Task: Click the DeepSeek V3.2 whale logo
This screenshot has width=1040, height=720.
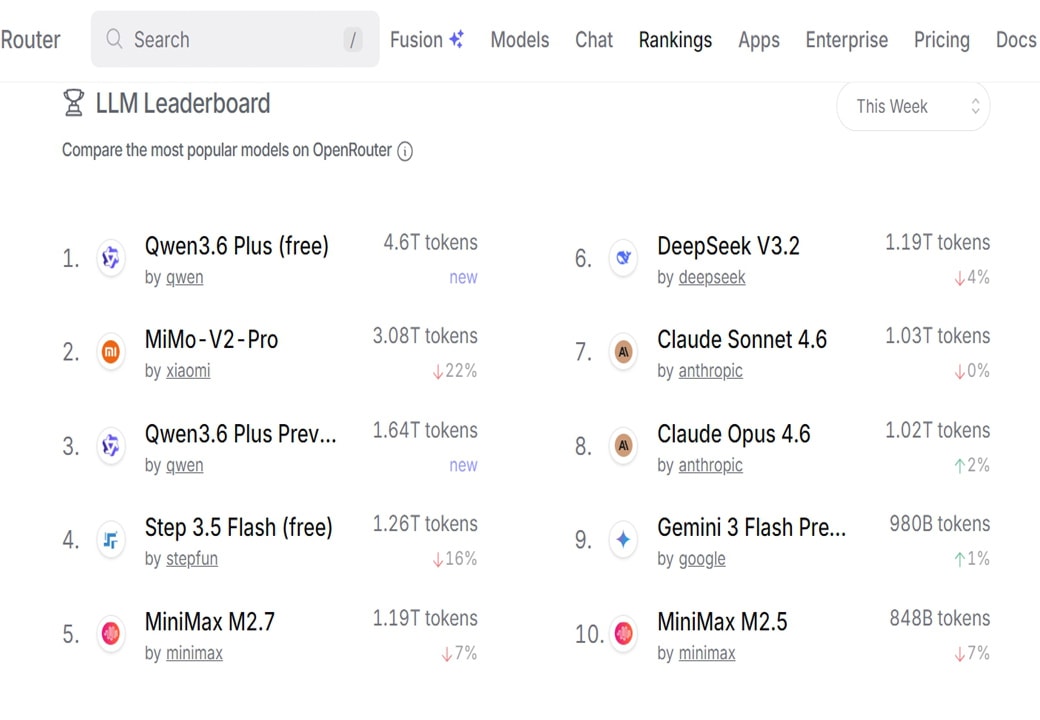Action: pyautogui.click(x=623, y=258)
